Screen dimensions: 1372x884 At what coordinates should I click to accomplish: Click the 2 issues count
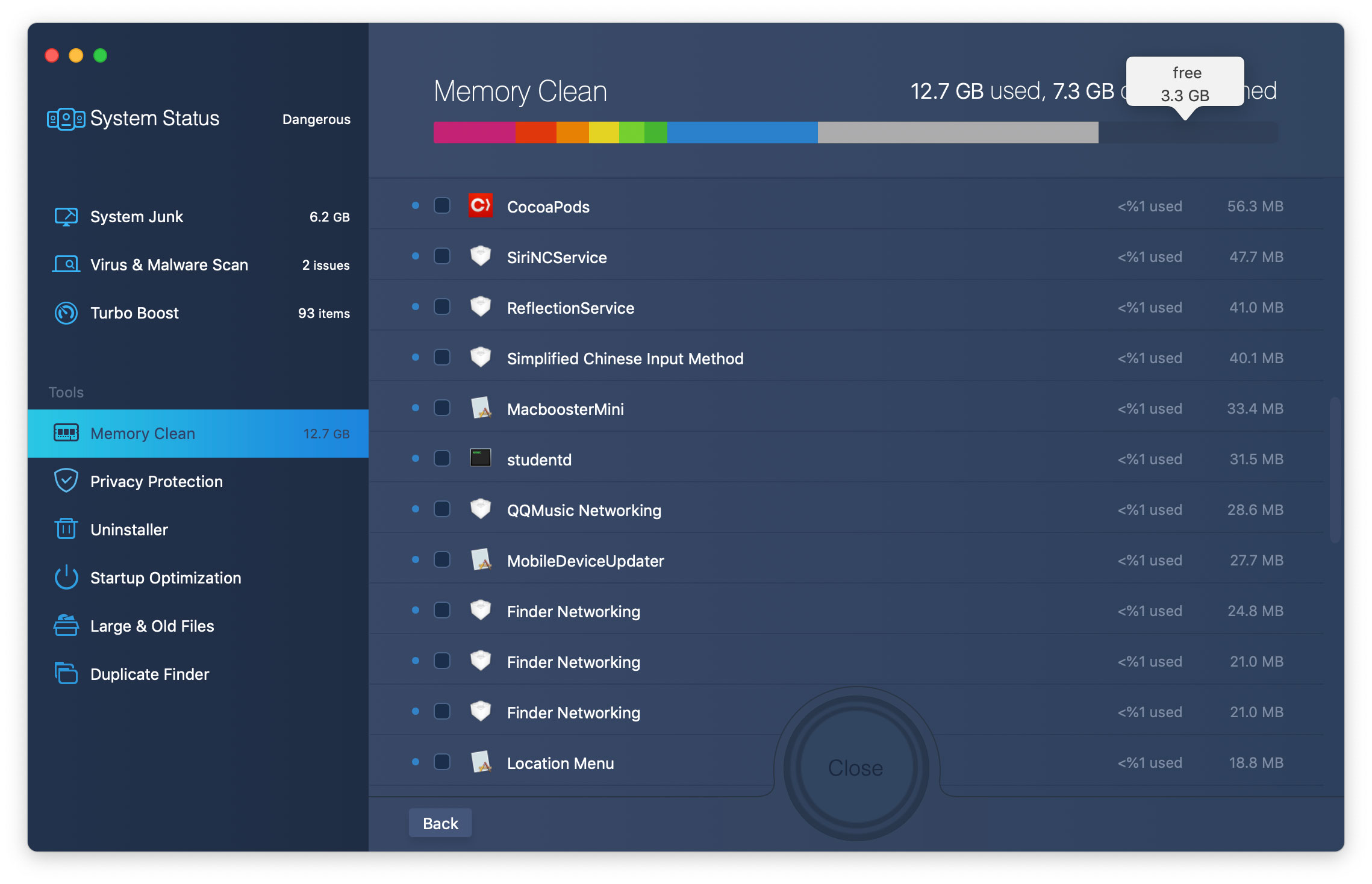325,265
